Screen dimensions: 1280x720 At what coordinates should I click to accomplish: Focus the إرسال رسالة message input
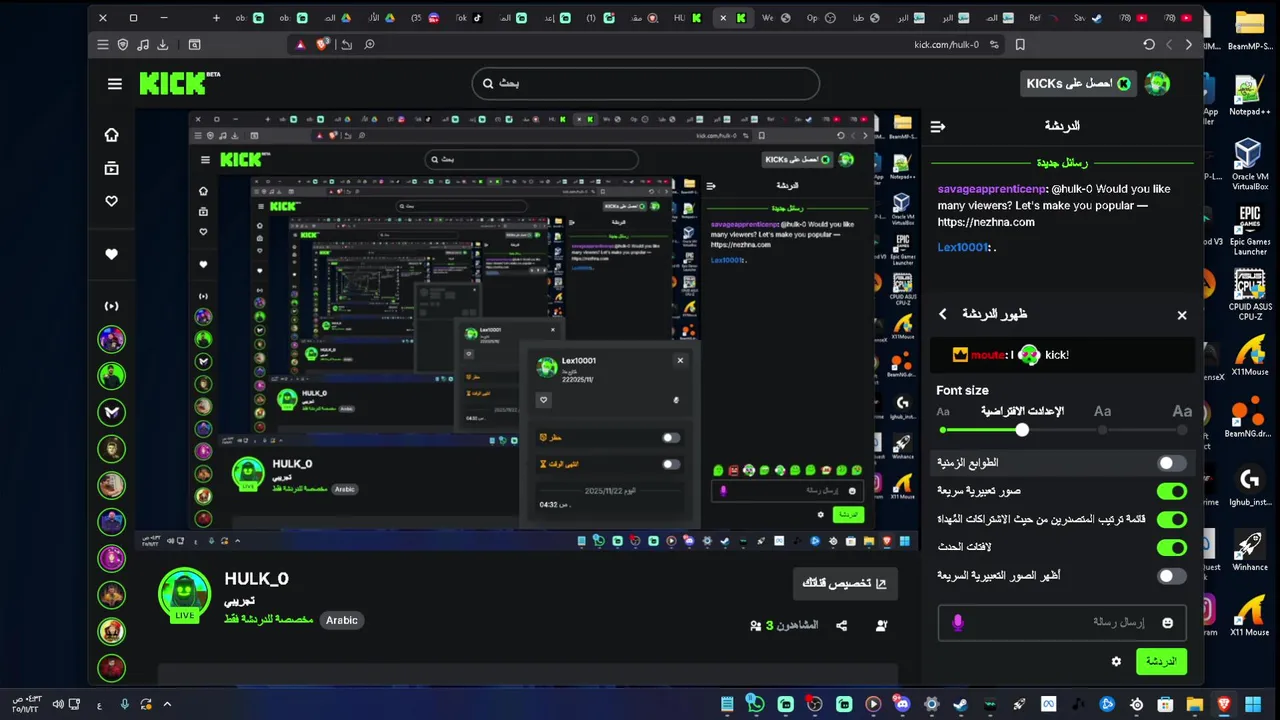1062,622
